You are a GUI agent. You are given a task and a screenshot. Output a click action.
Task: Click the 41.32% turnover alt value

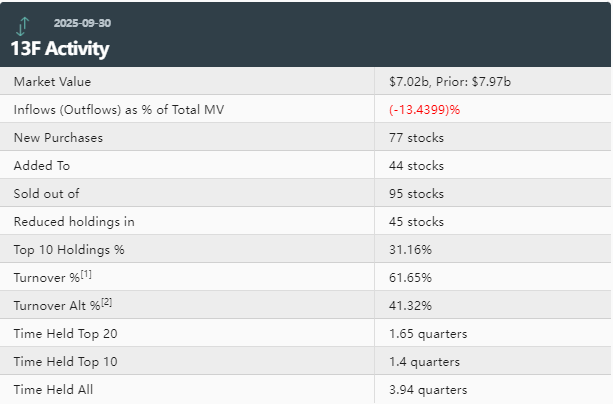pyautogui.click(x=411, y=305)
